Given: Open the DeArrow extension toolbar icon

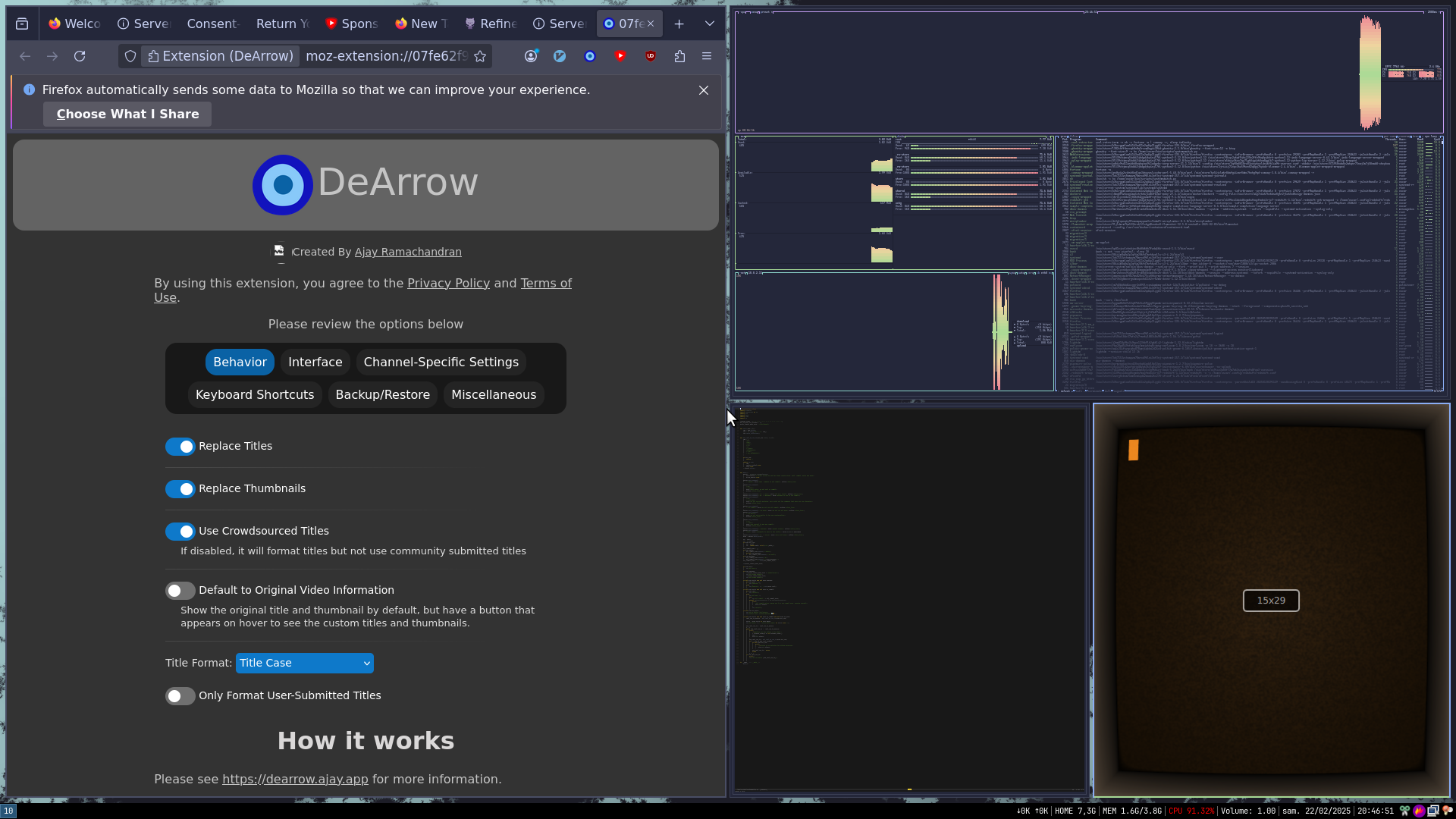Looking at the screenshot, I should click(590, 56).
